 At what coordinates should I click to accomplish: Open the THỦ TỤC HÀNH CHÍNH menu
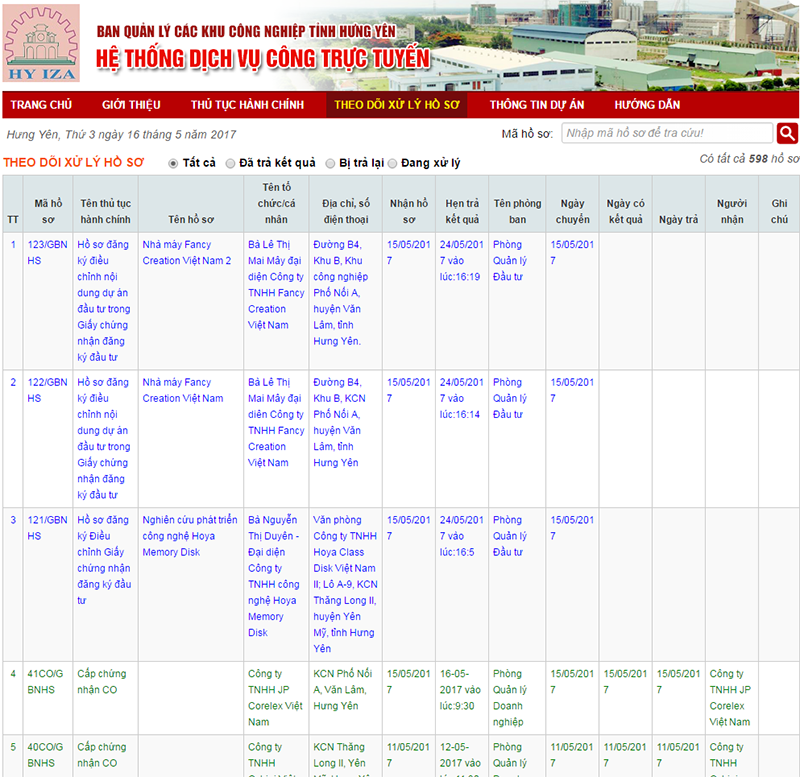pyautogui.click(x=247, y=105)
